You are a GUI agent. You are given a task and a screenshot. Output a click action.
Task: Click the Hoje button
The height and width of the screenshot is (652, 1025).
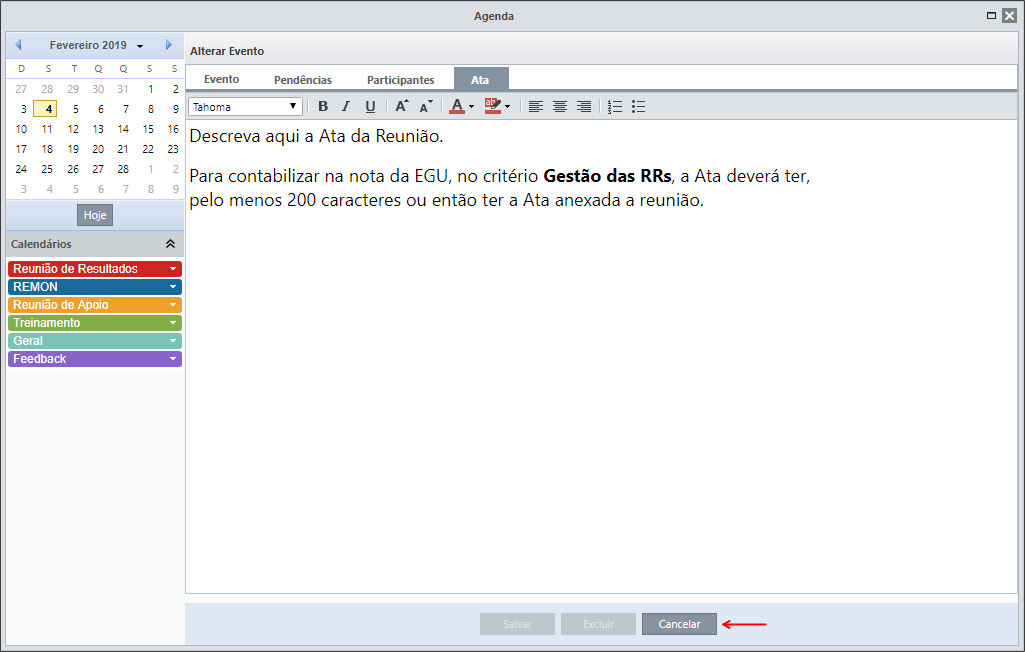[x=95, y=215]
